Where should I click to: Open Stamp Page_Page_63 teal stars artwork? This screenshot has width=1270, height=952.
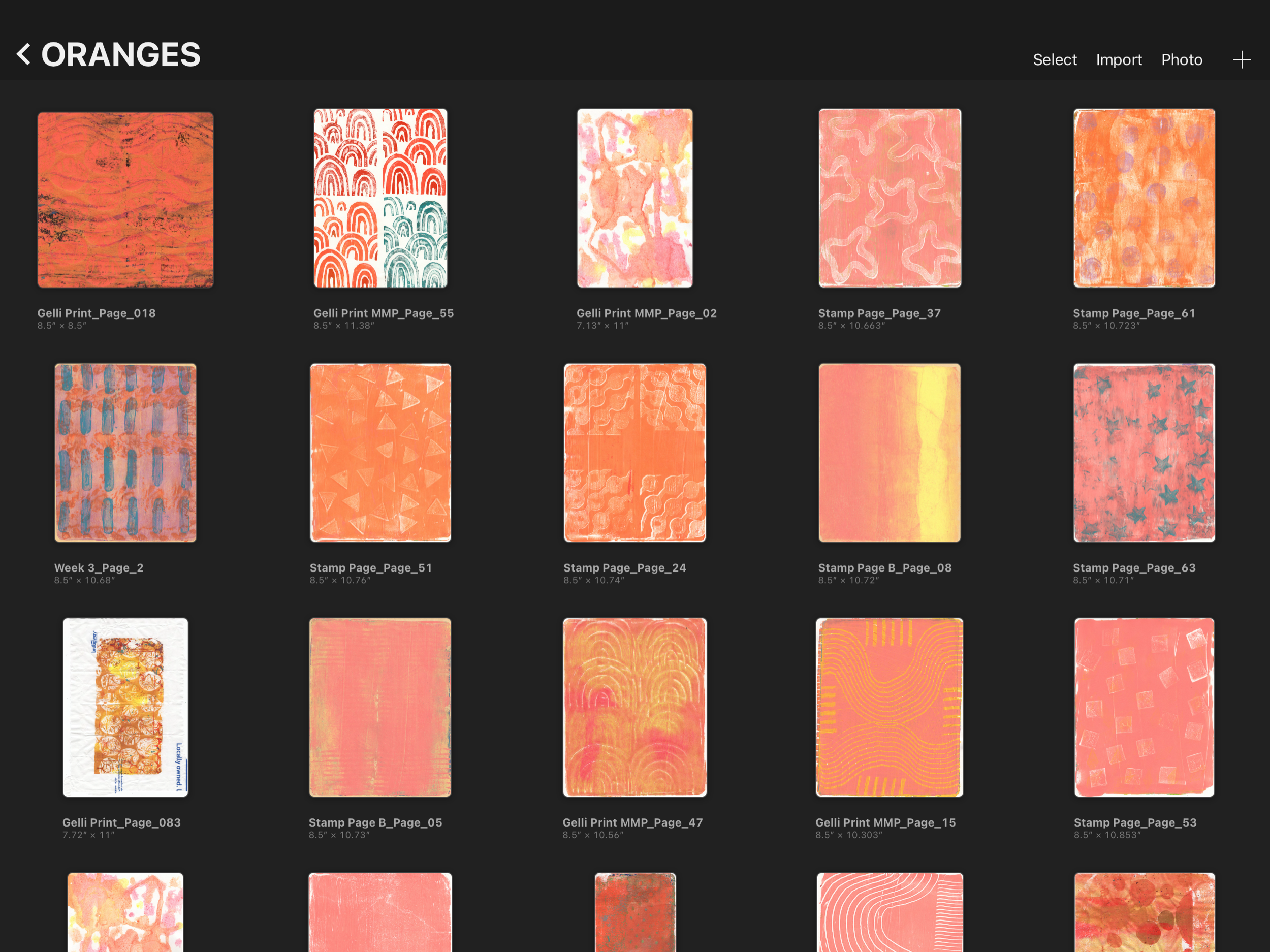point(1144,453)
